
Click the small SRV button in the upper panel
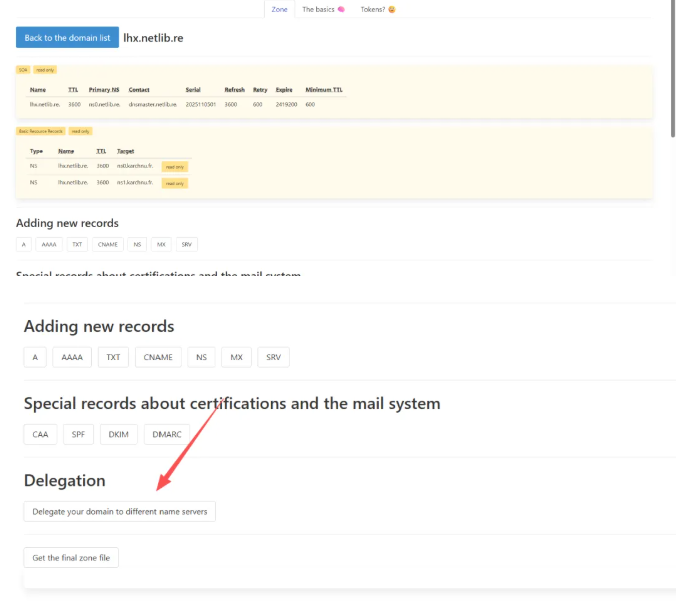click(186, 244)
